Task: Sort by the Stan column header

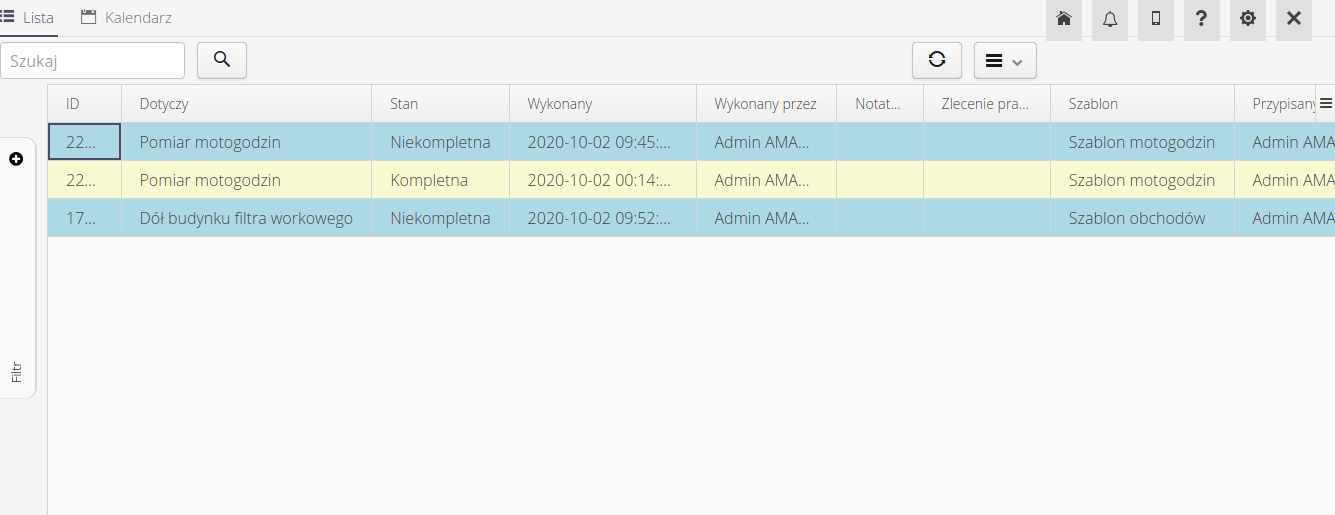Action: [404, 104]
